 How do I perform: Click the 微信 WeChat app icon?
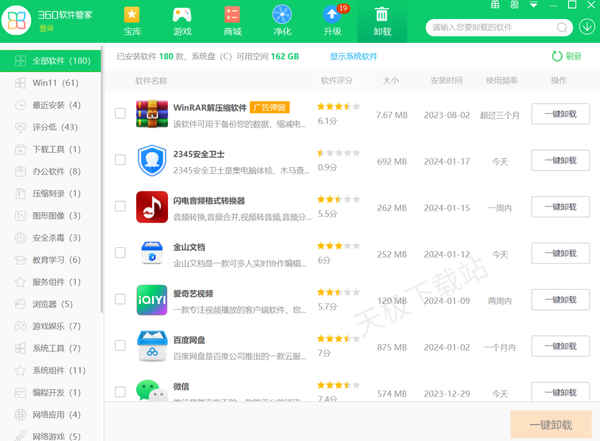click(152, 390)
